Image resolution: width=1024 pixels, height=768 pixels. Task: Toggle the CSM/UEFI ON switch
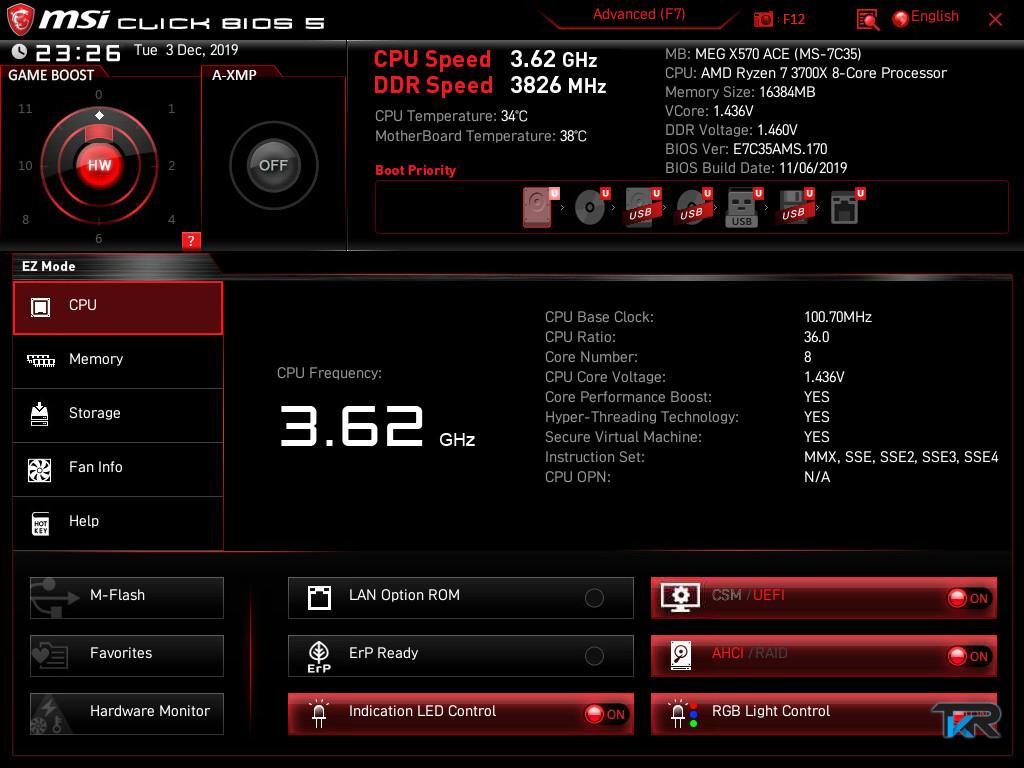[968, 598]
